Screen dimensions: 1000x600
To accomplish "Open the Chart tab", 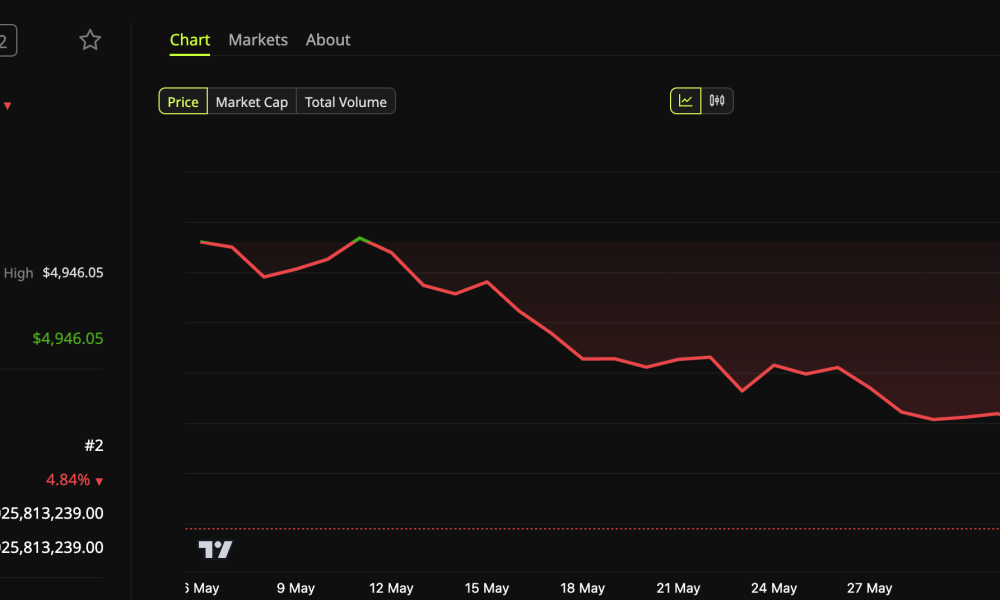I will (189, 40).
